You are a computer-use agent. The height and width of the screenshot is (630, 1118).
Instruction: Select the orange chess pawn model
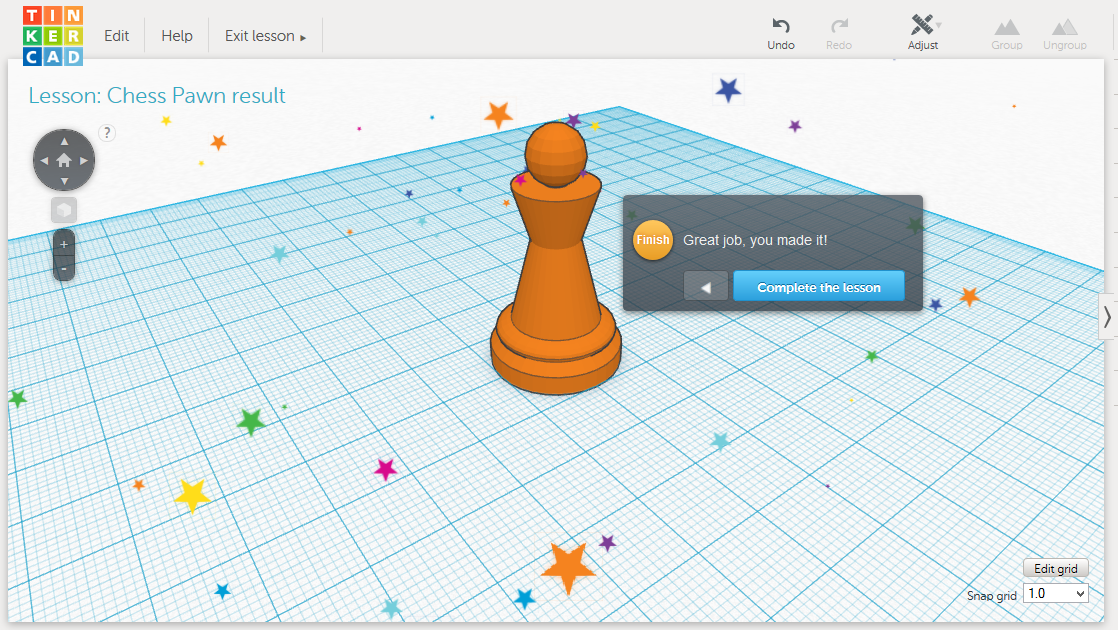(555, 258)
